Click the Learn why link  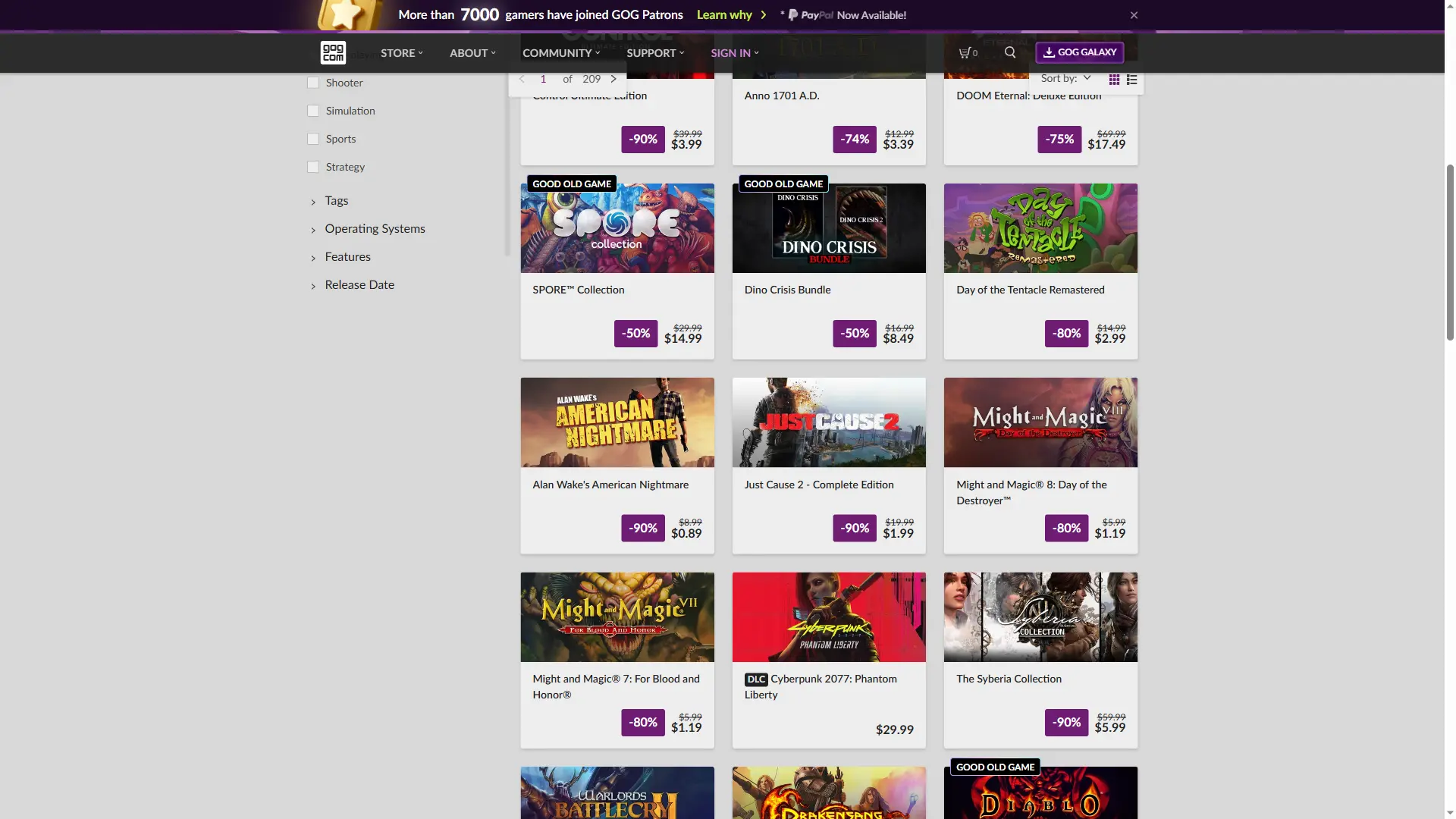[724, 15]
